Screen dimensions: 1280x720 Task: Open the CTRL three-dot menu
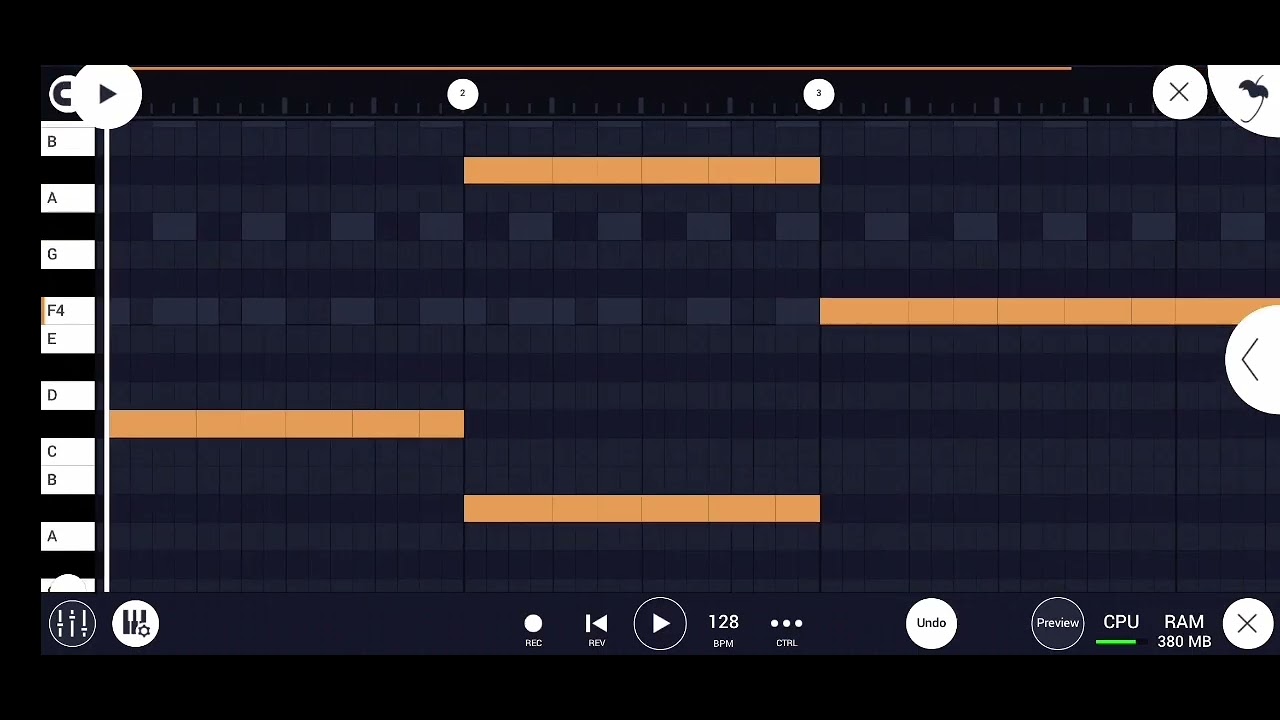pyautogui.click(x=787, y=630)
